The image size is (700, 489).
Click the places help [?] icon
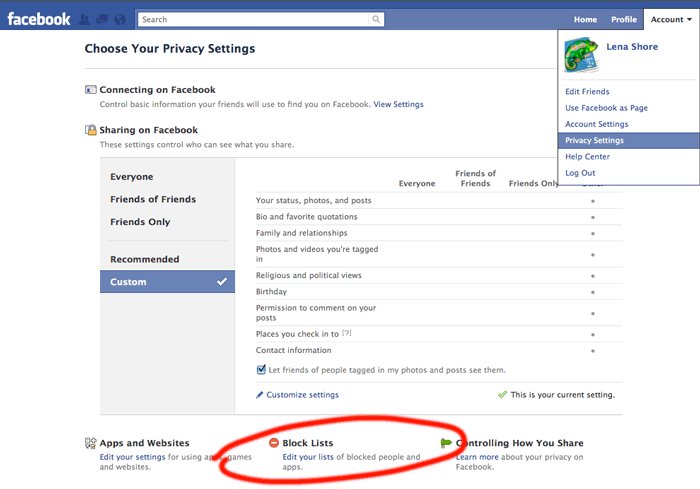pos(347,333)
